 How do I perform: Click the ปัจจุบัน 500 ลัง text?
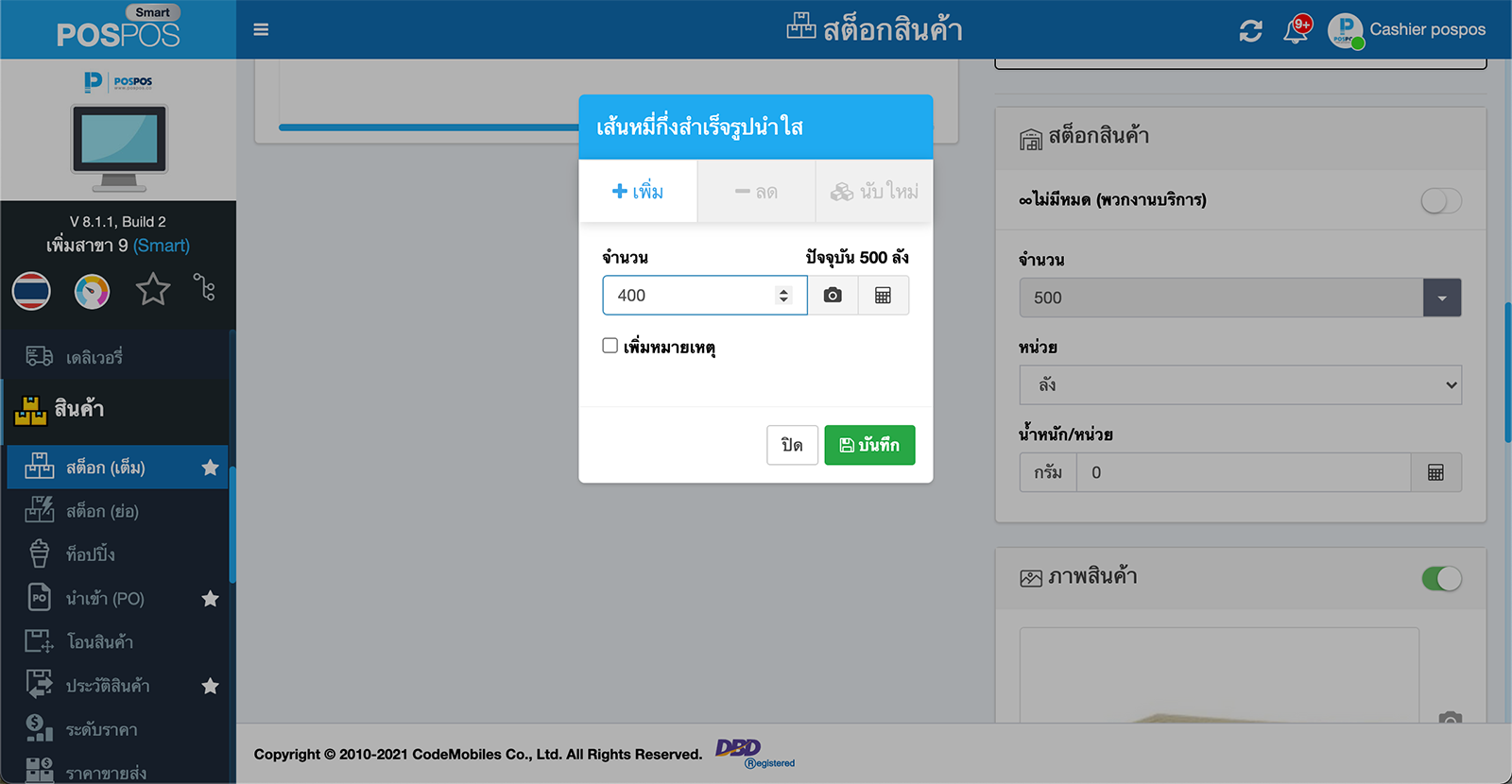(x=857, y=257)
